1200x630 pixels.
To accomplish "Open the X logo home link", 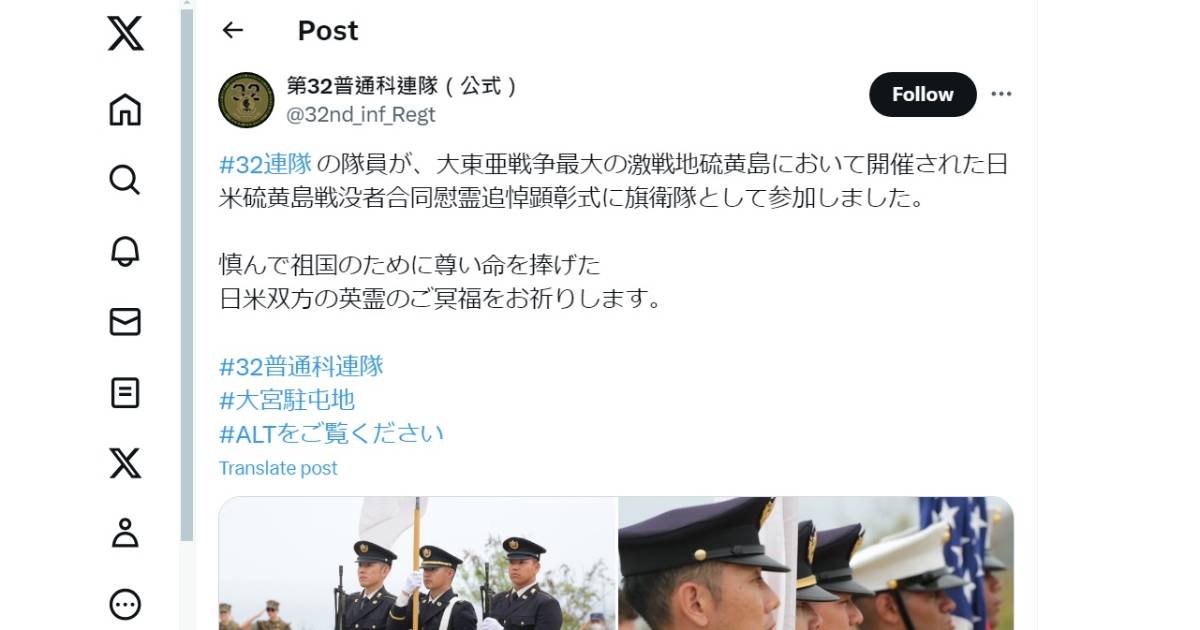I will [x=125, y=33].
